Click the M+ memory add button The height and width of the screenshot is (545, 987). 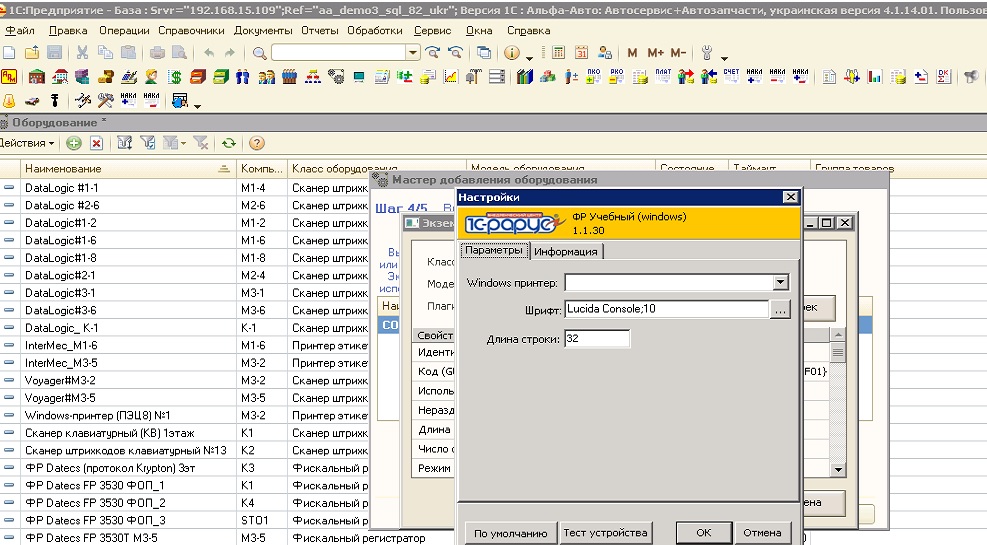coord(656,53)
